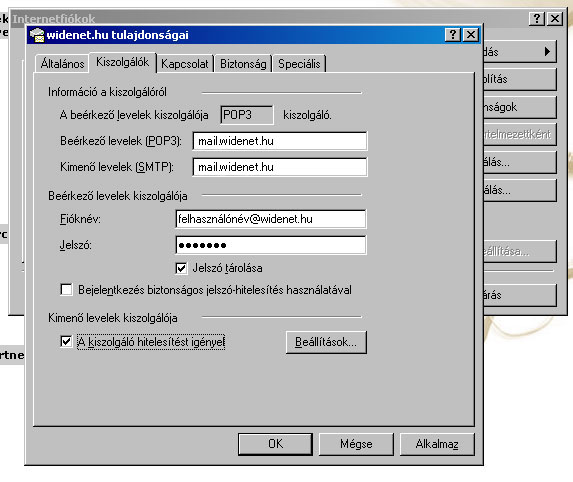573x482 pixels.
Task: Go to the Speciális tab
Action: coord(299,64)
